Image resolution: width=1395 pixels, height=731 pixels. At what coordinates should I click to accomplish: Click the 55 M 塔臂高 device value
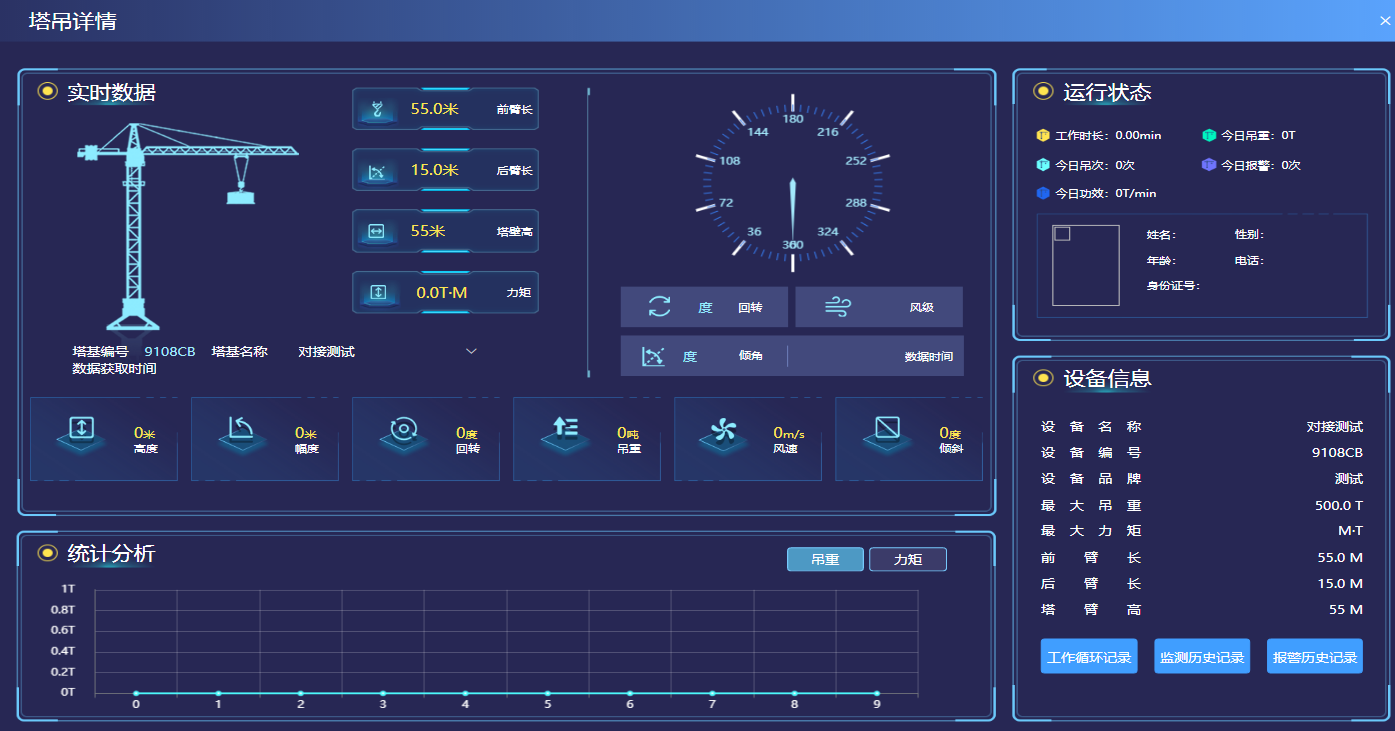(1346, 609)
